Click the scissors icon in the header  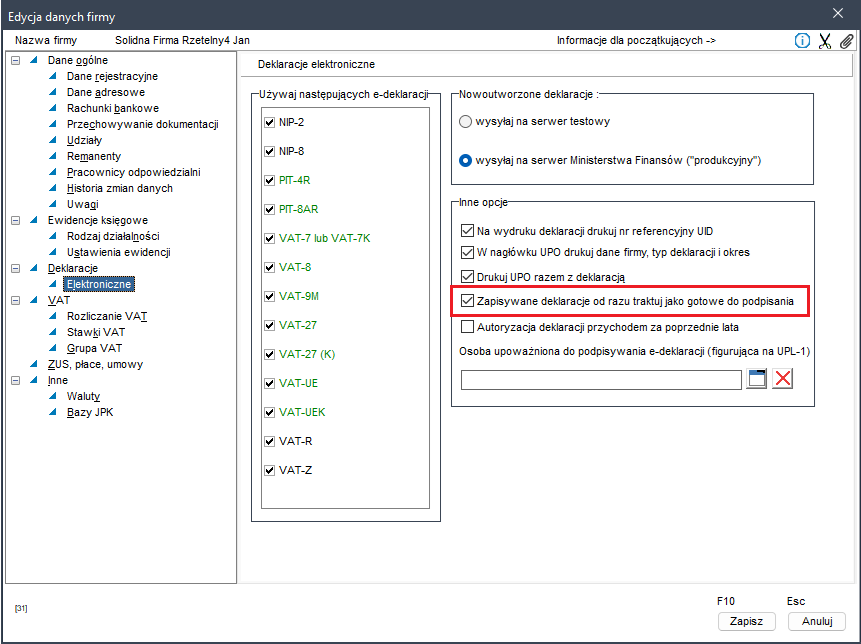[x=825, y=41]
